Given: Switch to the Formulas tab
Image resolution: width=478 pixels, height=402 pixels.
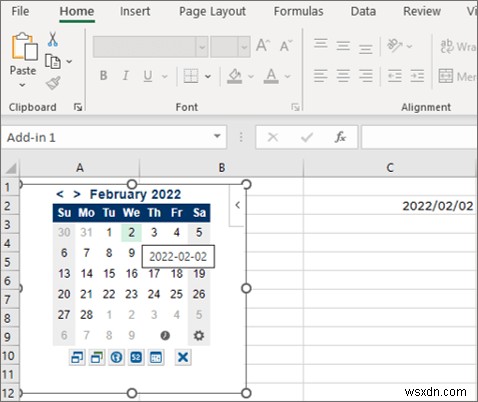Looking at the screenshot, I should coord(298,11).
